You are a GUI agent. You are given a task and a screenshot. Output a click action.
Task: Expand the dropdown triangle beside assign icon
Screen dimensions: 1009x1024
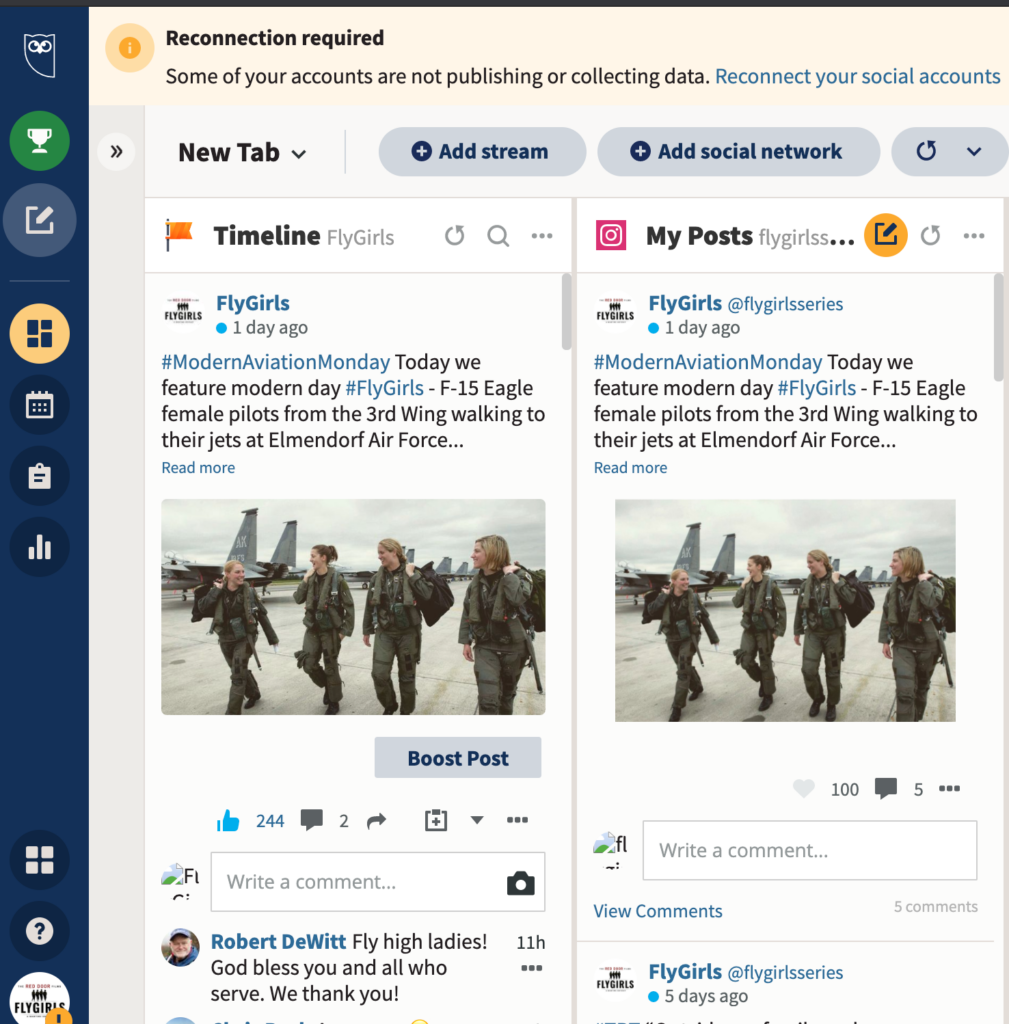point(477,820)
